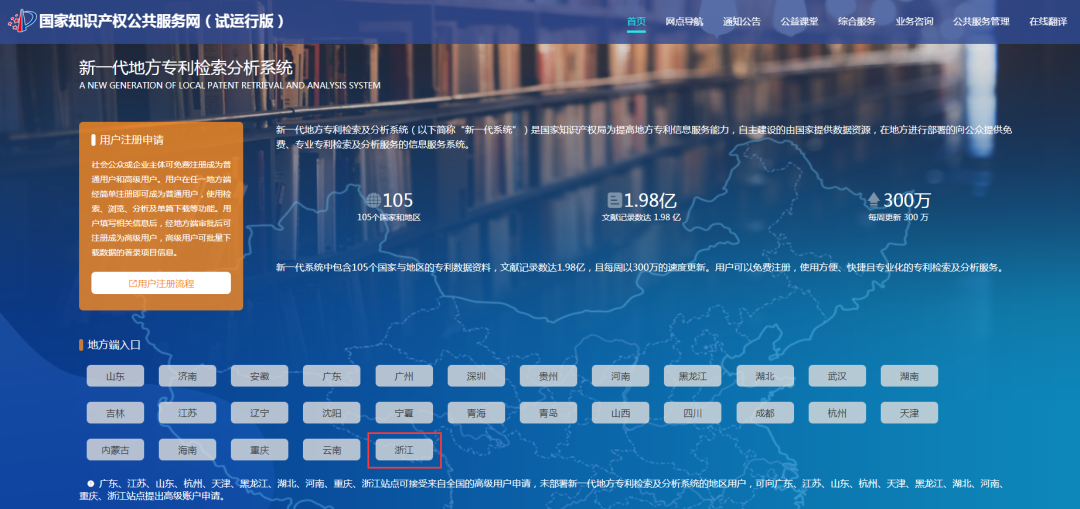Choose the 河南 entry button

[621, 376]
